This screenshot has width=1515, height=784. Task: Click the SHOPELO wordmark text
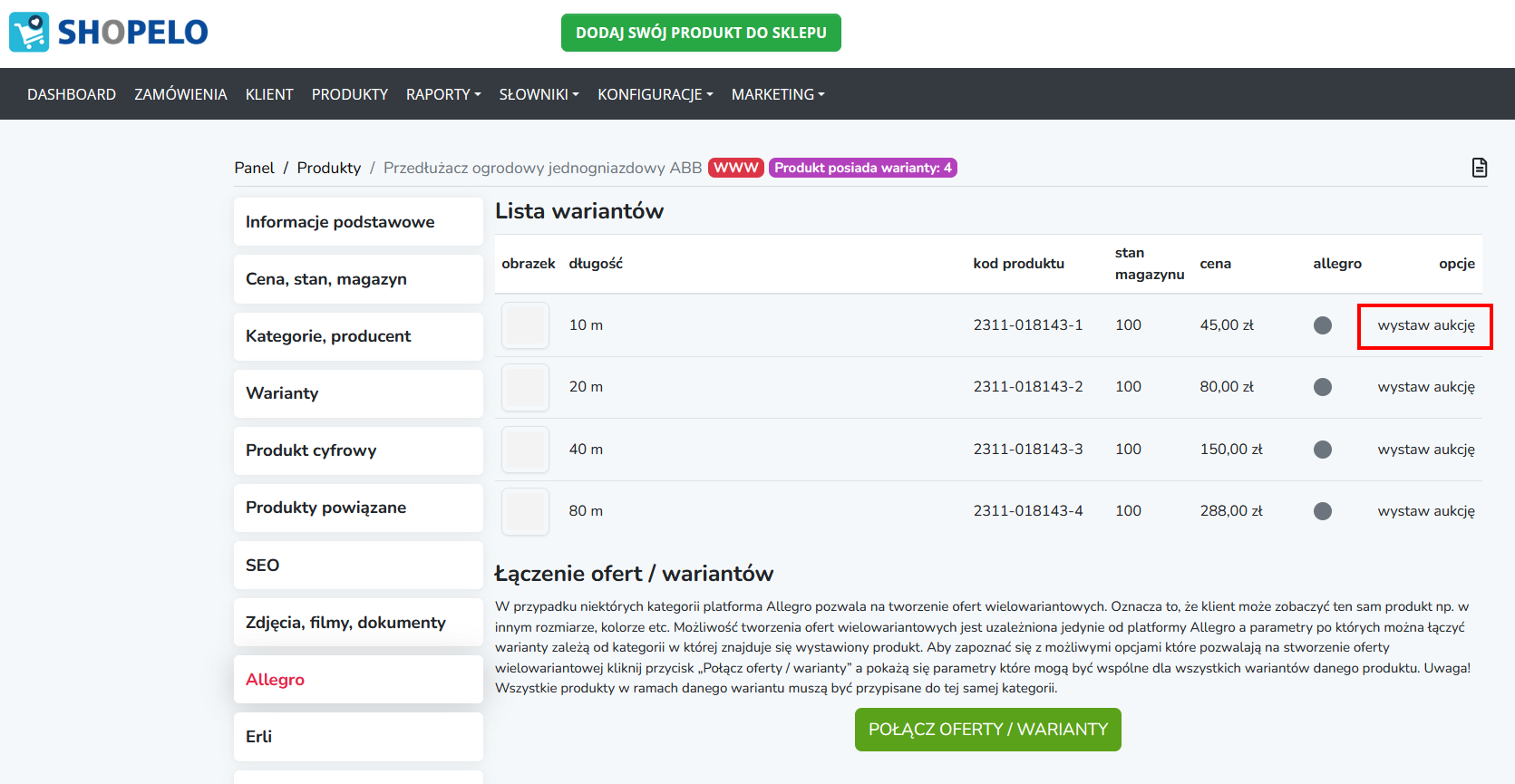point(132,33)
